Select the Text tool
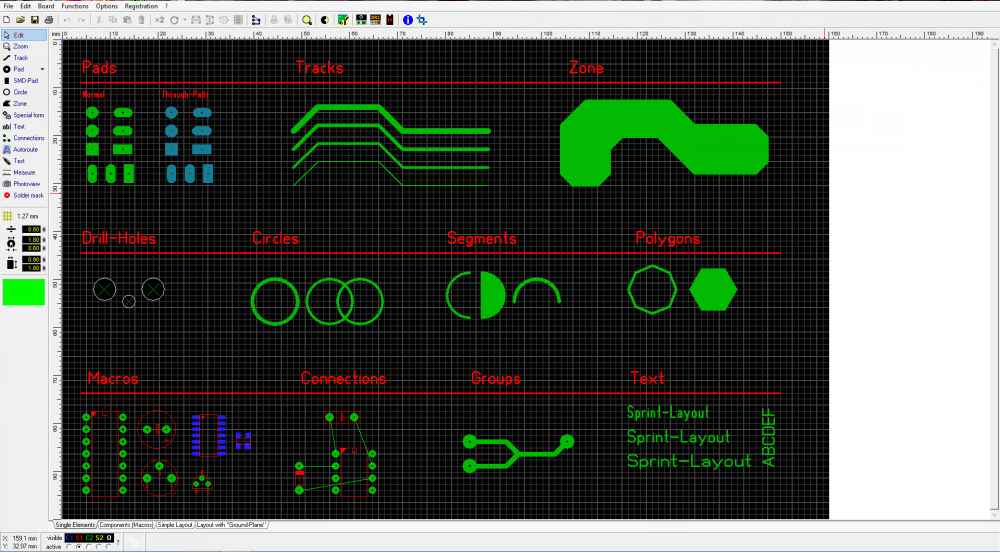This screenshot has height=553, width=1000. (24, 127)
